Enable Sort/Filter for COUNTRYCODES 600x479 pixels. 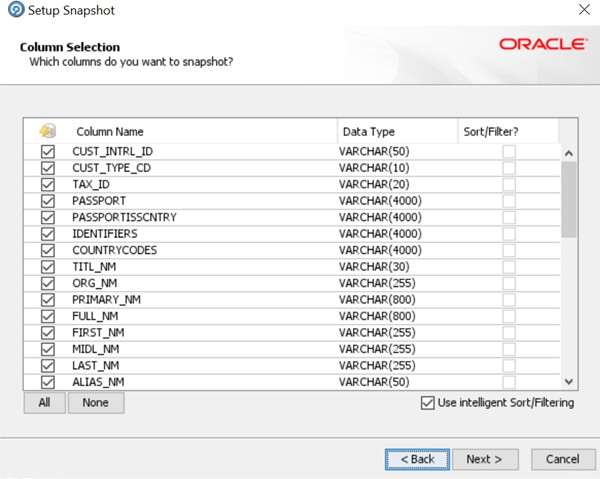509,250
